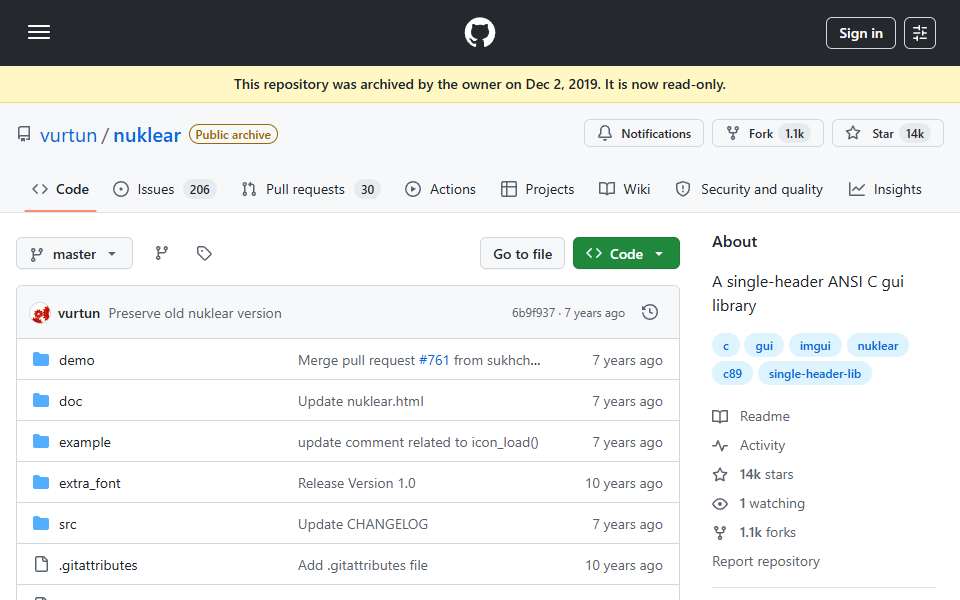
Task: Click the Pull requests count 30 badge
Action: click(x=367, y=190)
